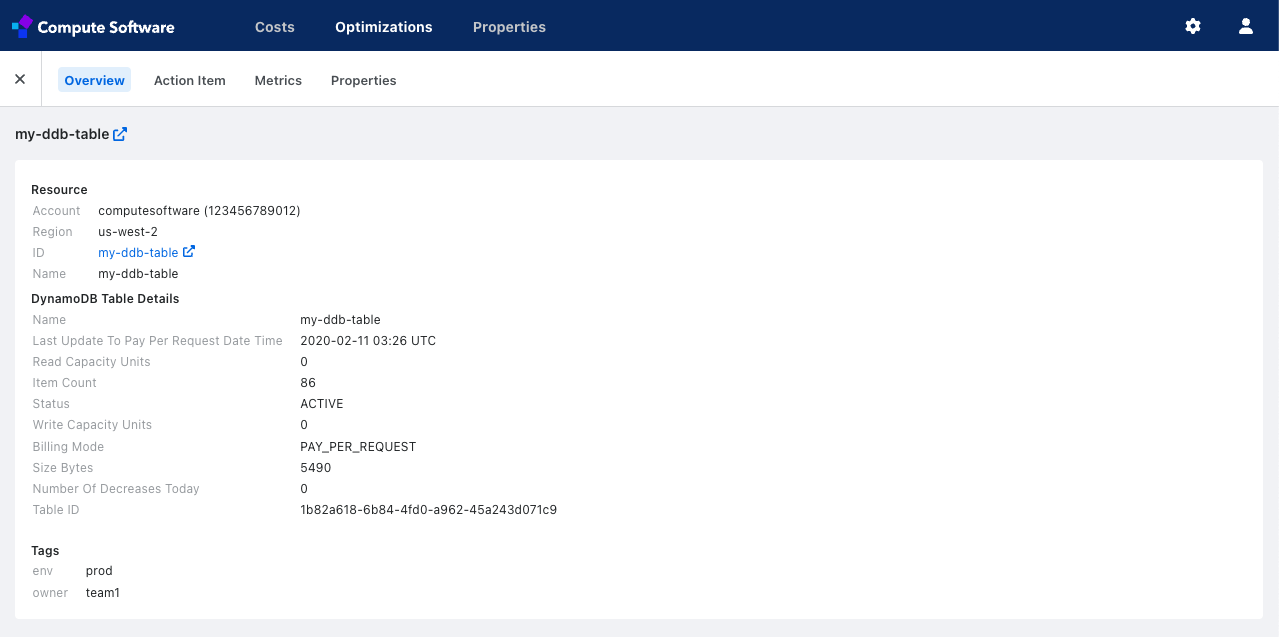Select the Table ID value 1b82a618-6b84-4fd0-a962-45a243d071c9
1279x637 pixels.
coord(429,510)
